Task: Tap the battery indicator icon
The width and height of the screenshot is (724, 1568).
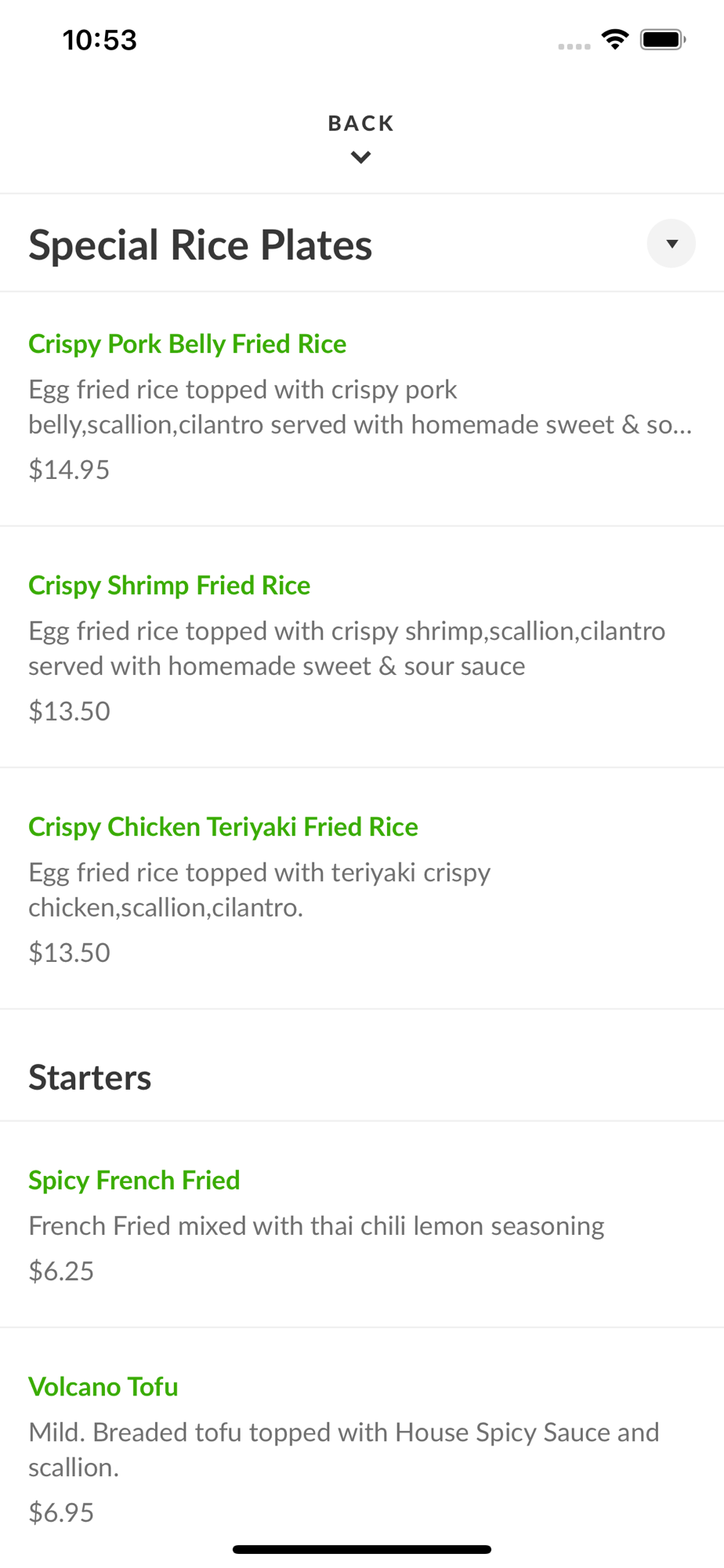Action: tap(663, 39)
